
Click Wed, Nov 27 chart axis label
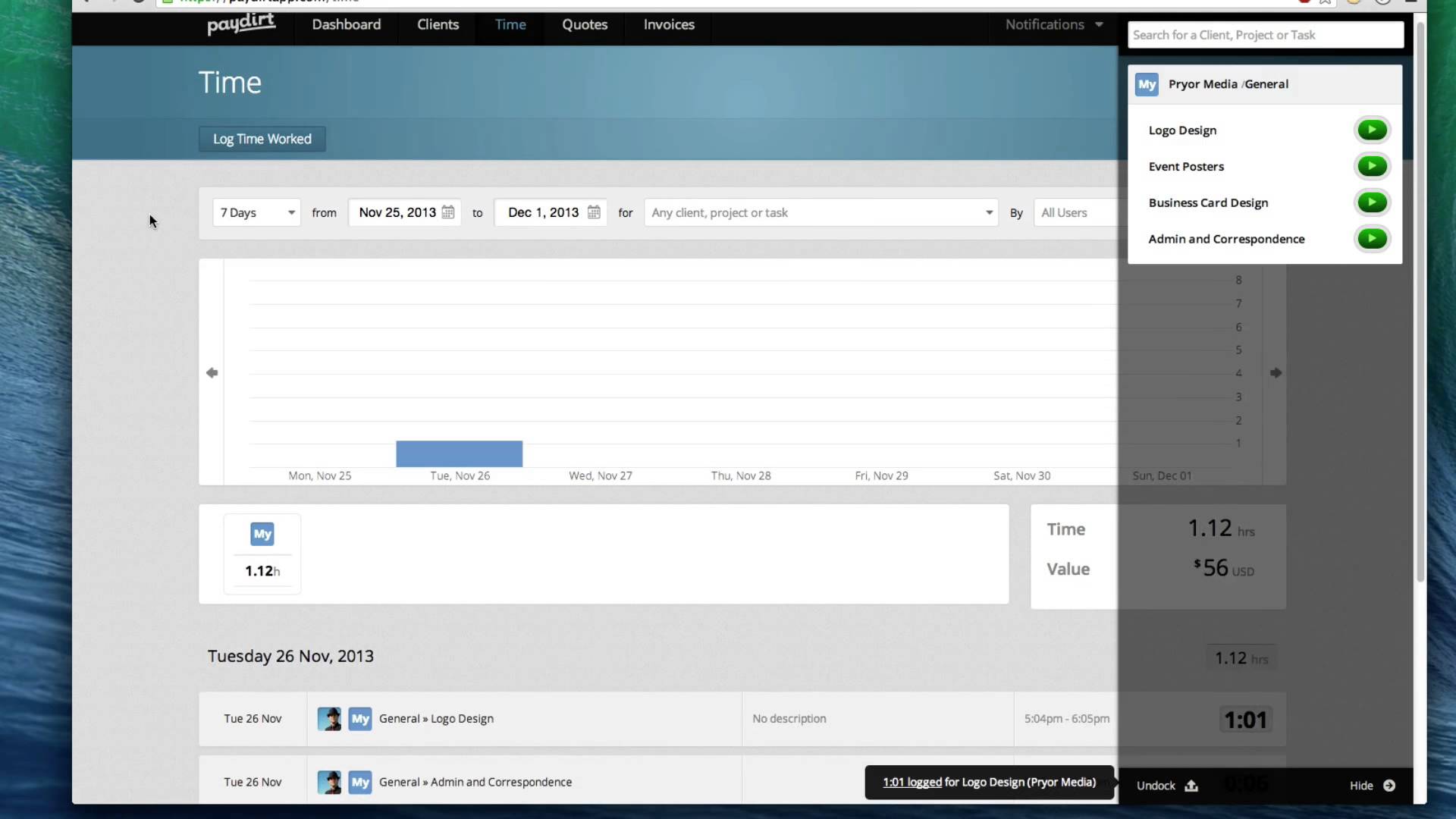coord(601,475)
